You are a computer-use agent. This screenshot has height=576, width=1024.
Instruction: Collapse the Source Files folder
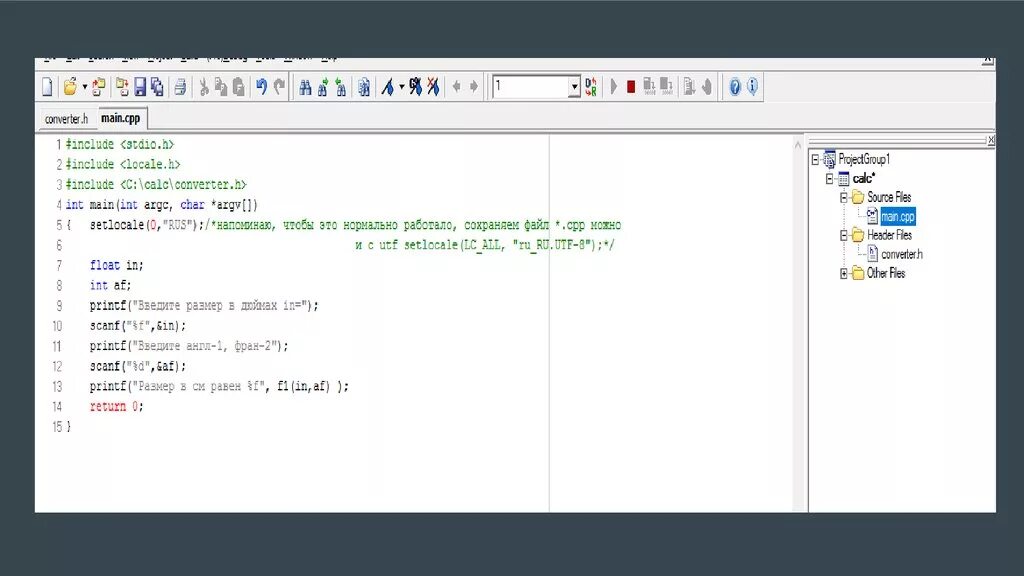tap(844, 197)
